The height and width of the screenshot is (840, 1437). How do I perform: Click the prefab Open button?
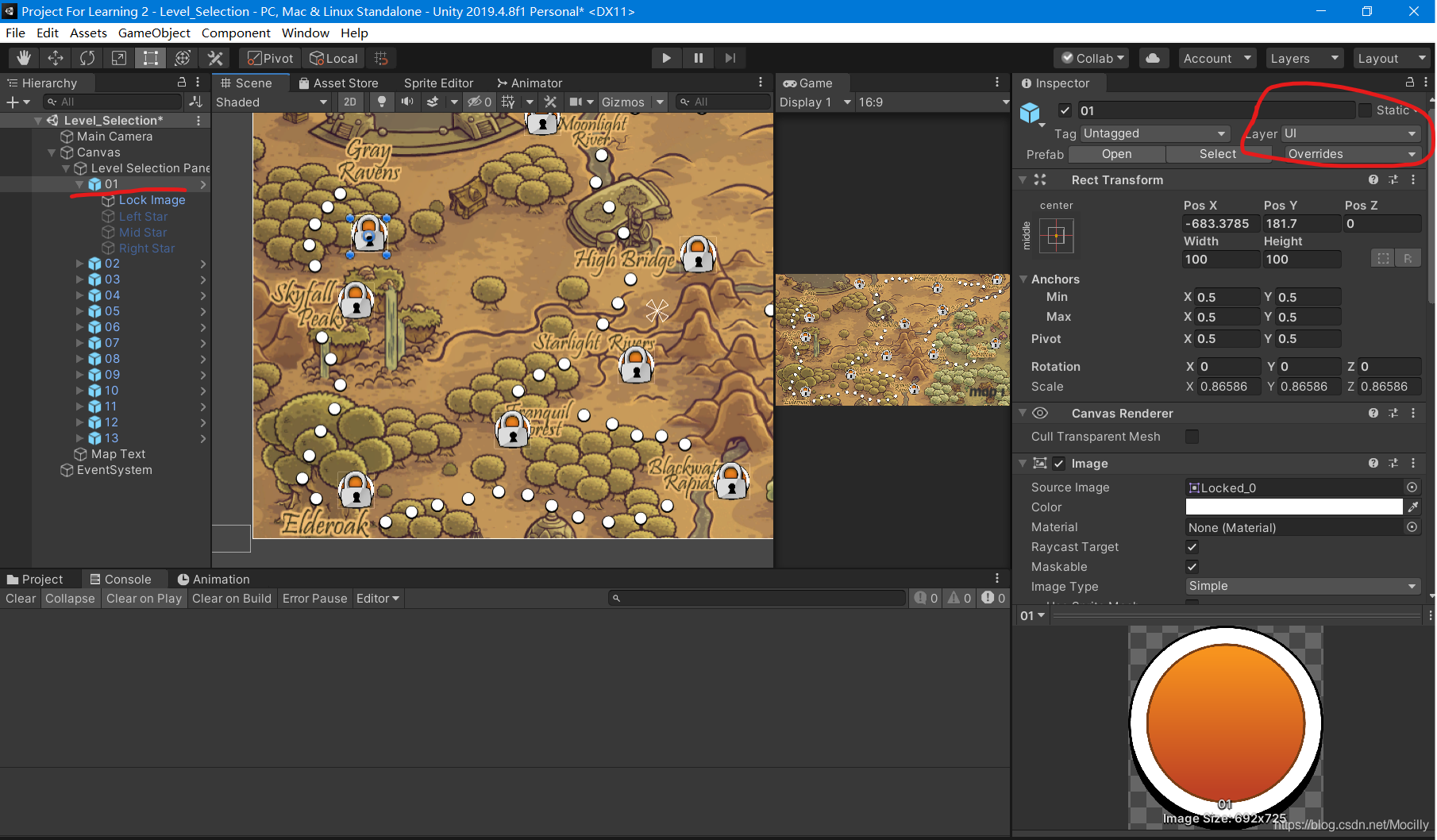coord(1116,154)
